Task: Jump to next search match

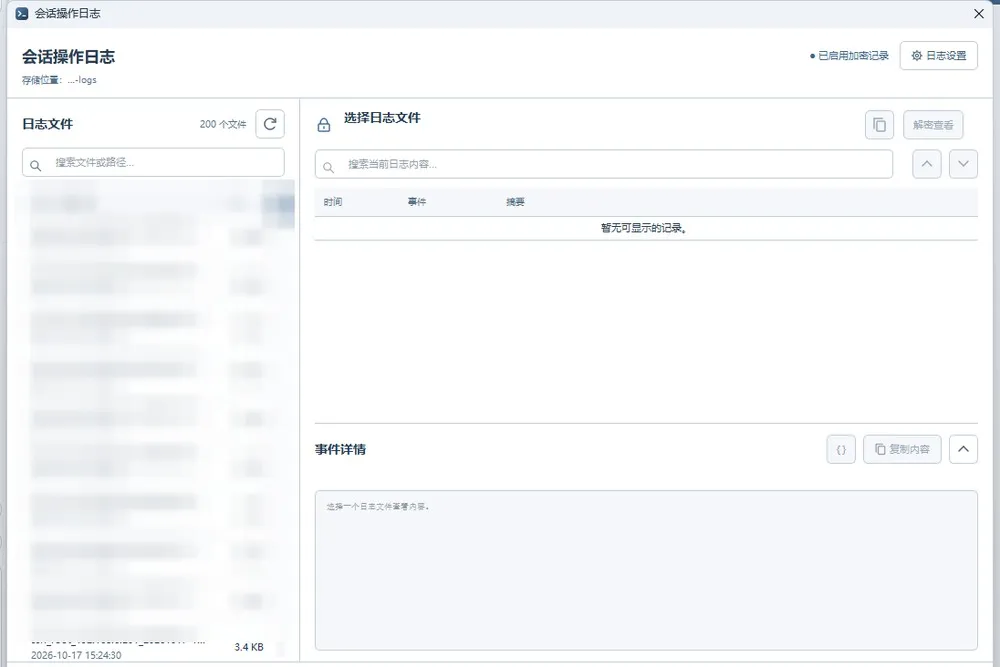Action: (x=963, y=165)
